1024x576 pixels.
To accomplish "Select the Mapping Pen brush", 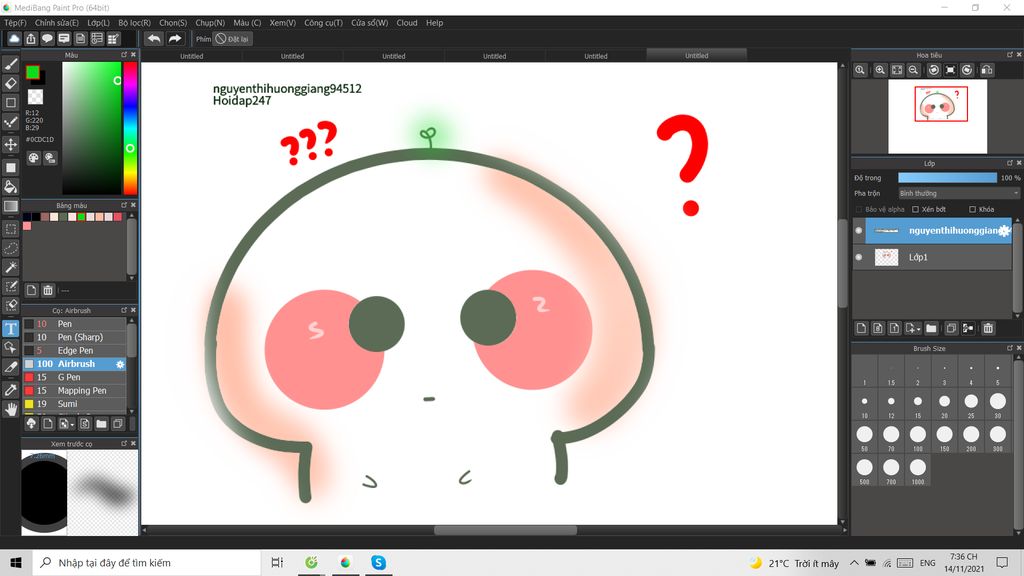I will click(75, 391).
